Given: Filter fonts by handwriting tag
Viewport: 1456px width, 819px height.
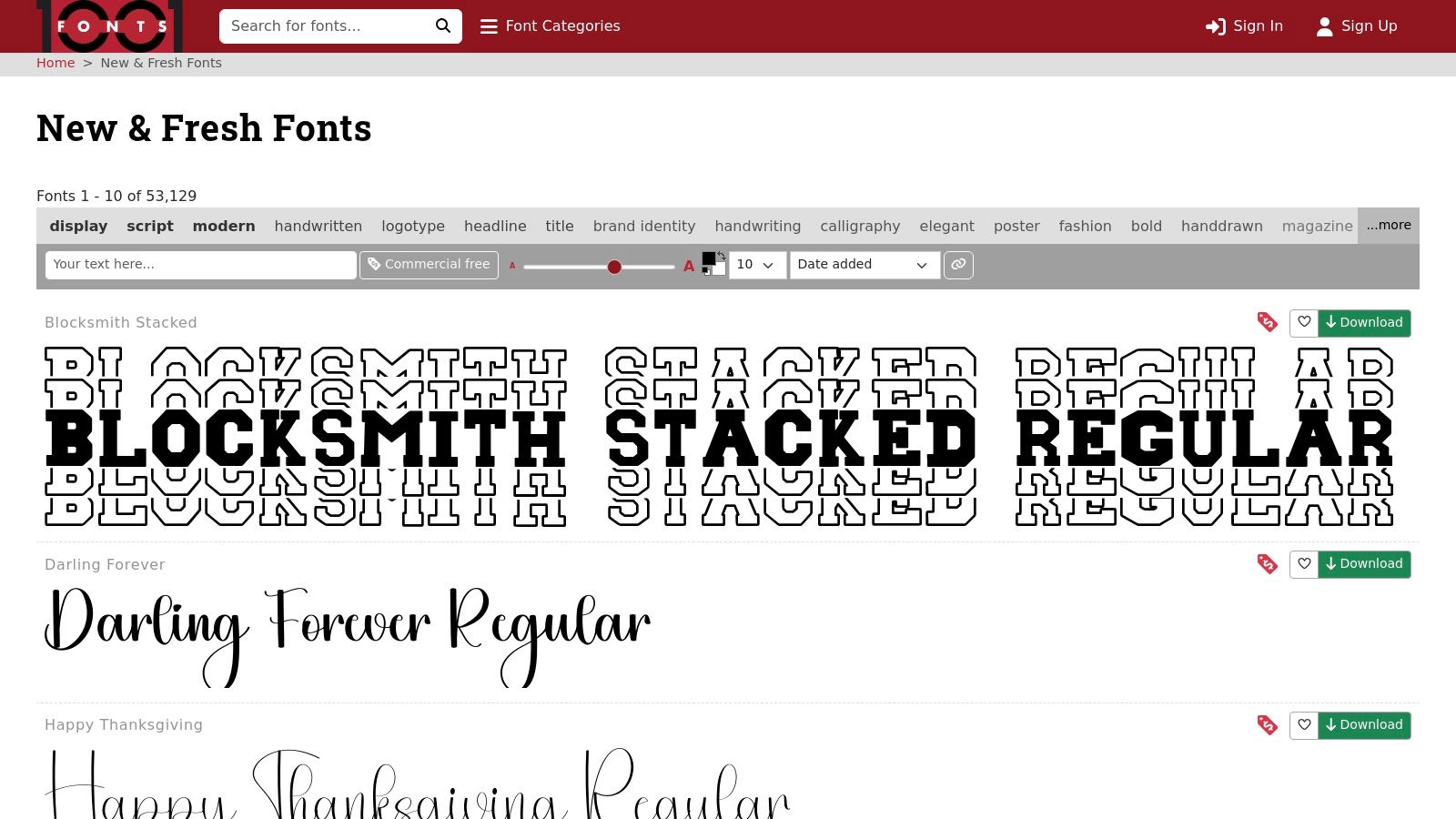Looking at the screenshot, I should (x=758, y=226).
